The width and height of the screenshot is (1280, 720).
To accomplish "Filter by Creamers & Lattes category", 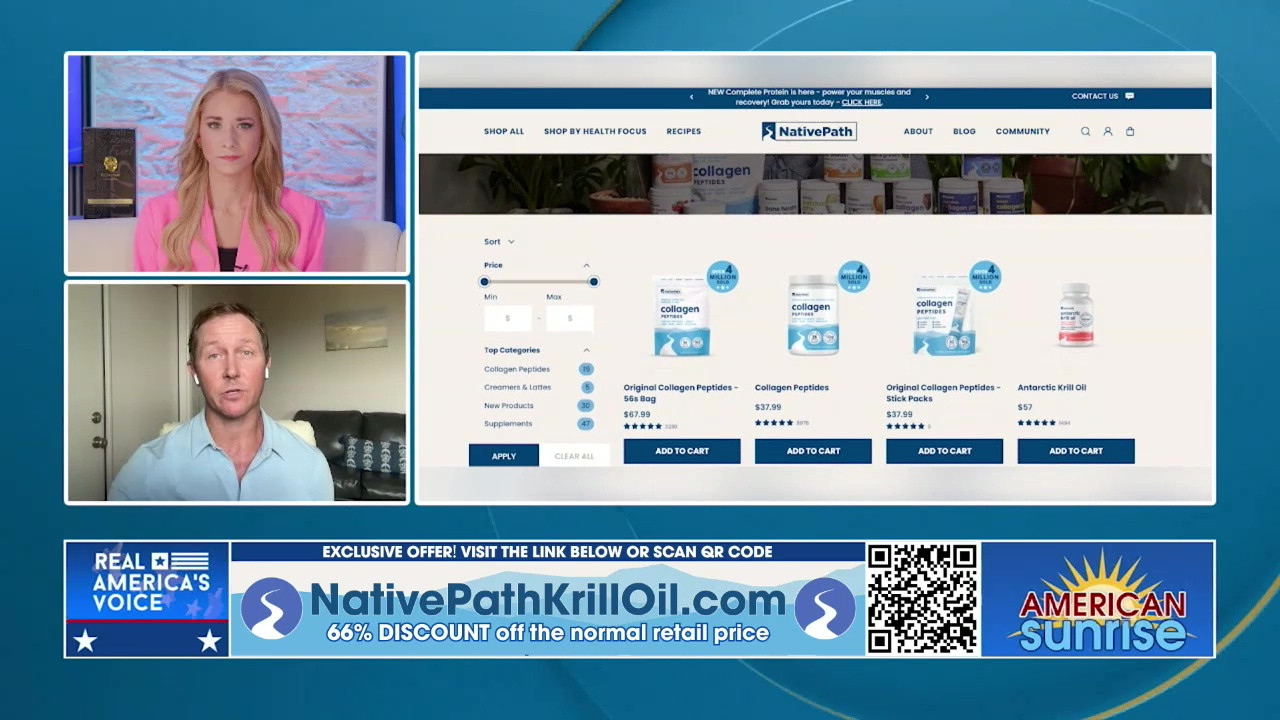I will point(517,387).
